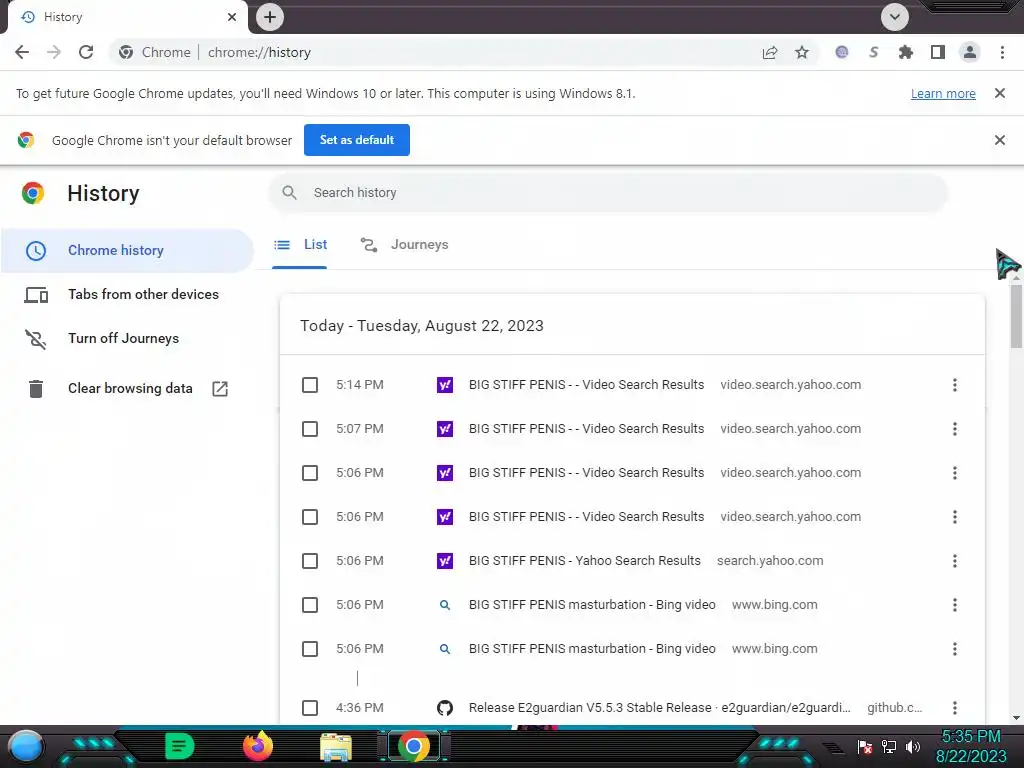Dismiss the Windows 8.1 update notice
The width and height of the screenshot is (1024, 768).
pyautogui.click(x=1000, y=93)
